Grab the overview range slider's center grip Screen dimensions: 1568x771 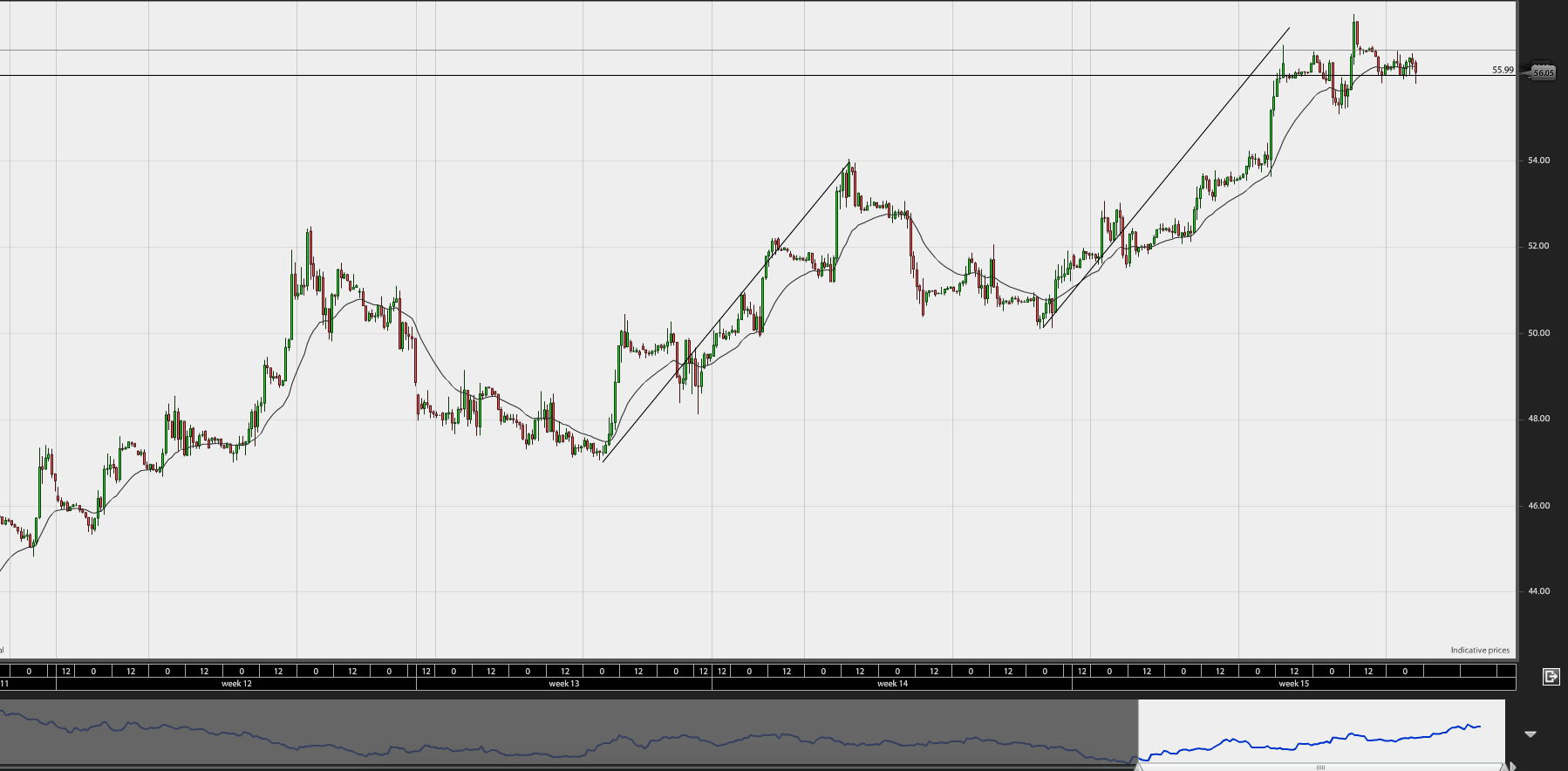[x=1321, y=768]
